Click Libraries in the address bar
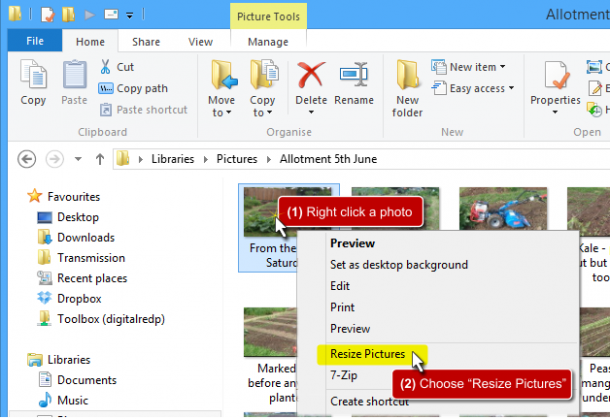610x419 pixels. [172, 159]
